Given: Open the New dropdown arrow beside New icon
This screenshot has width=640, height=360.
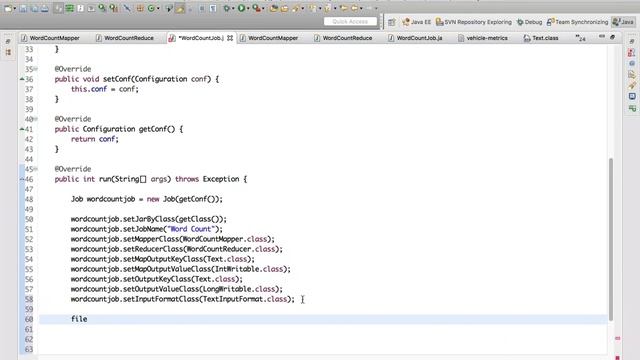Looking at the screenshot, I should [14, 9].
